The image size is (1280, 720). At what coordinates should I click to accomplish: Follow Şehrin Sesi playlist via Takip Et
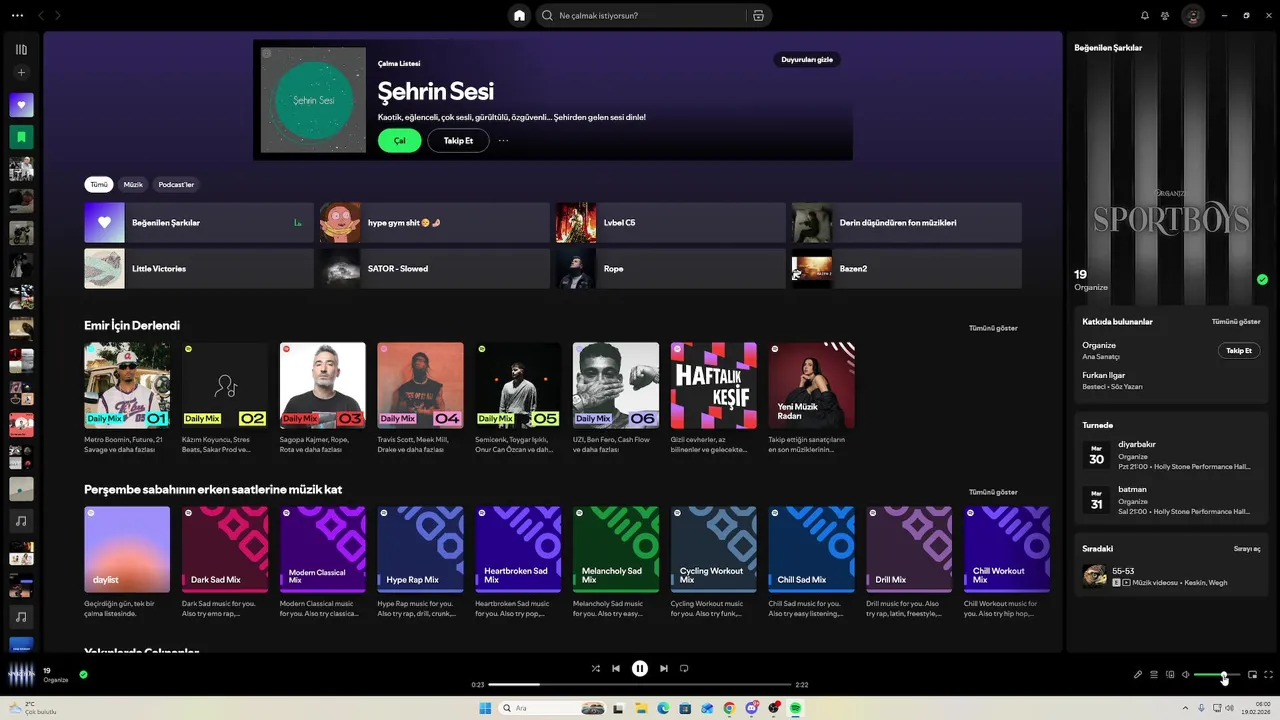click(x=458, y=141)
